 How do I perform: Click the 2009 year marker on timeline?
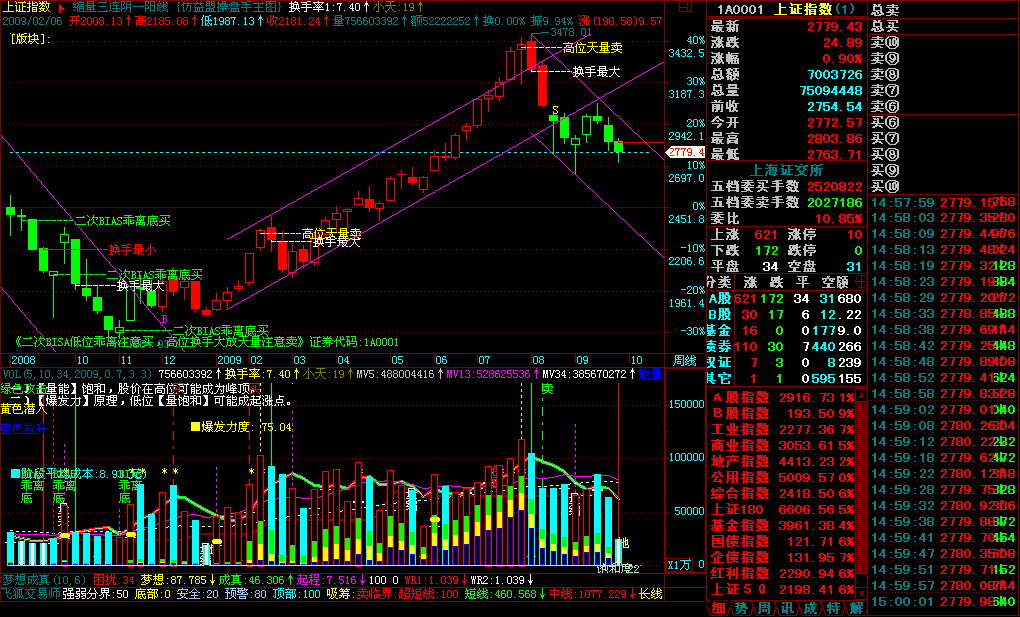coord(230,360)
